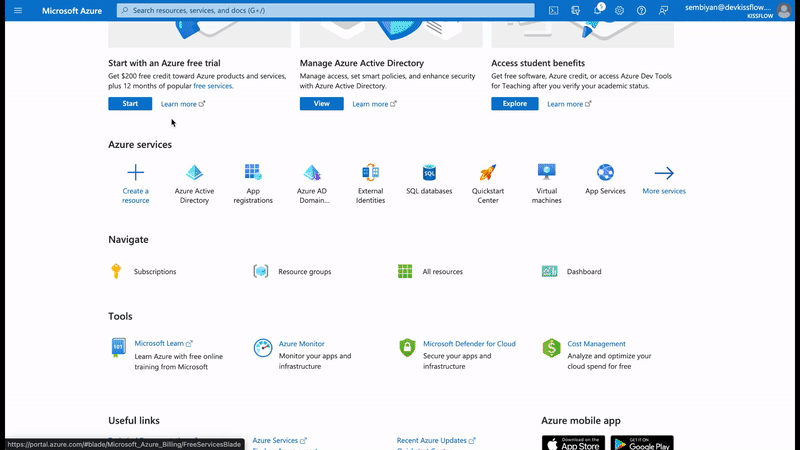
Task: Click the Get it on Google Play badge
Action: pyautogui.click(x=642, y=443)
